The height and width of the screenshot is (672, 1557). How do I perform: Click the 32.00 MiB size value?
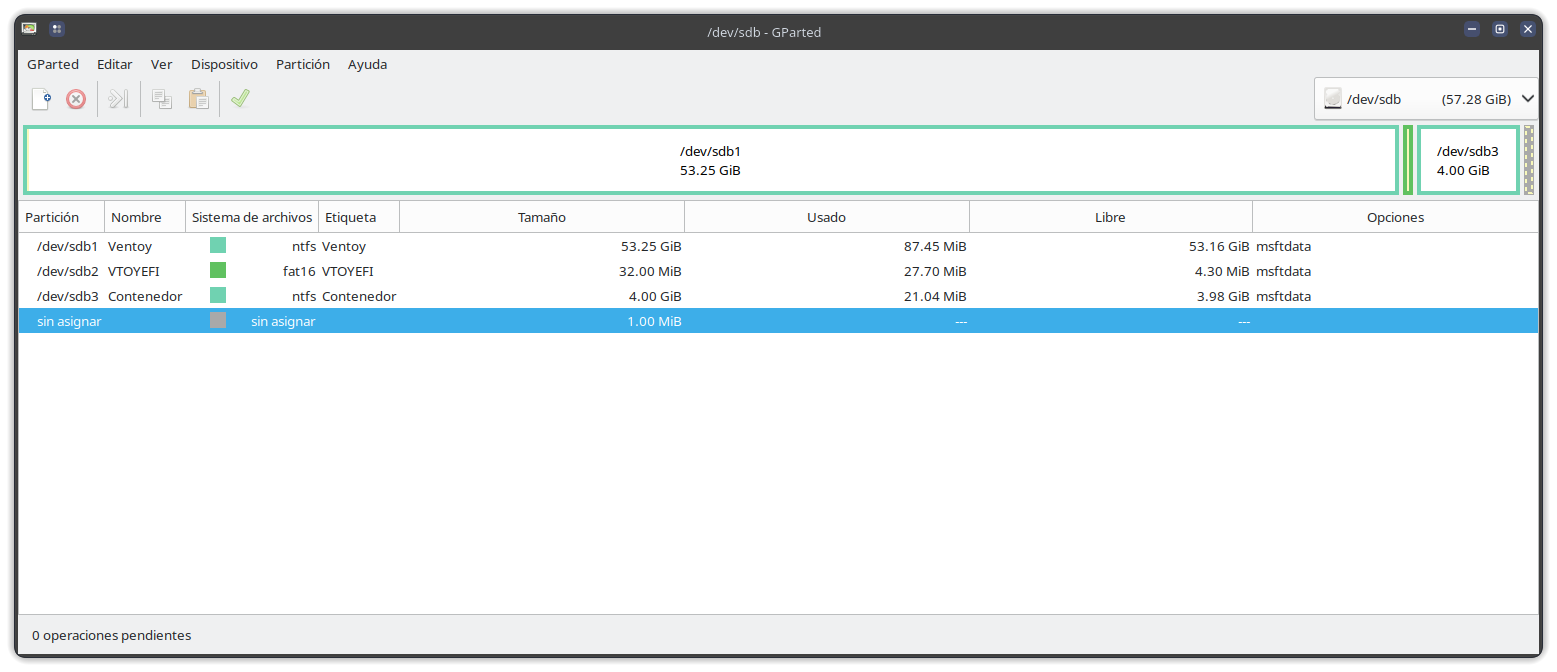pyautogui.click(x=649, y=271)
